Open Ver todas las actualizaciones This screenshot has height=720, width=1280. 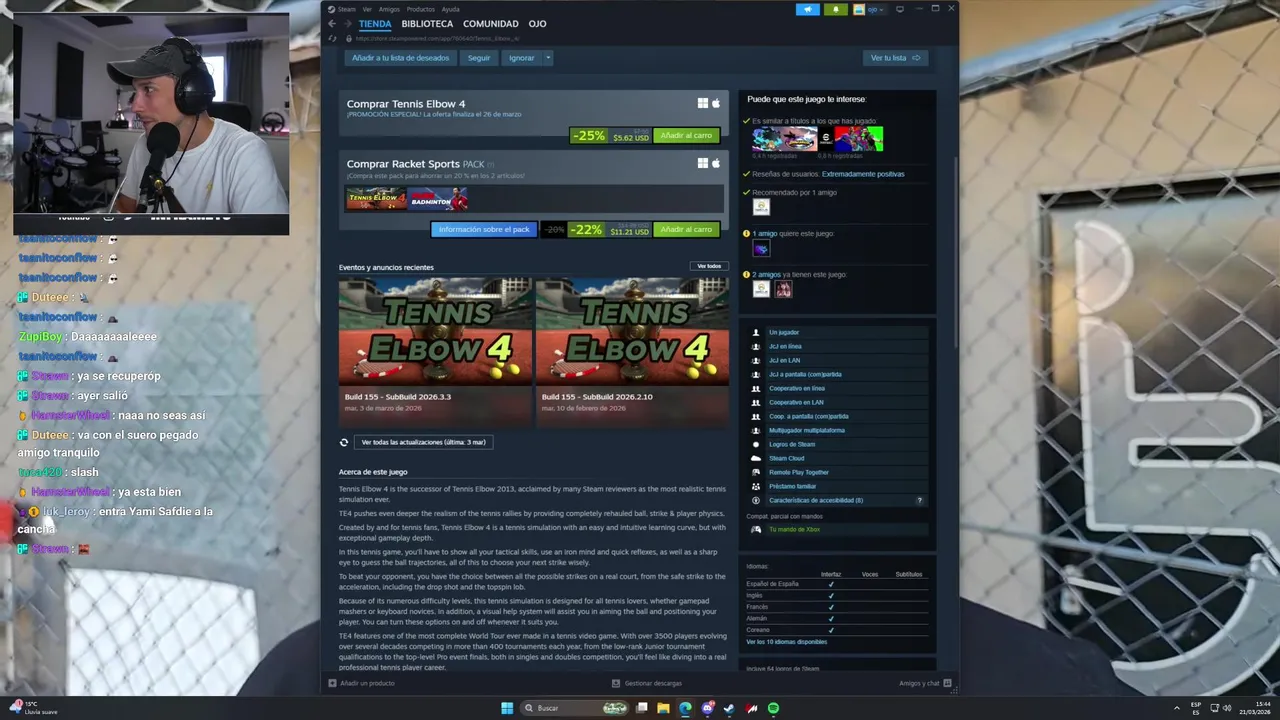point(423,442)
